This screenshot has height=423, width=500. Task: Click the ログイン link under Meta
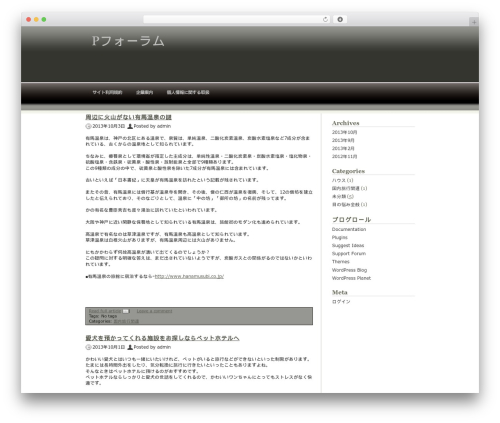[341, 302]
